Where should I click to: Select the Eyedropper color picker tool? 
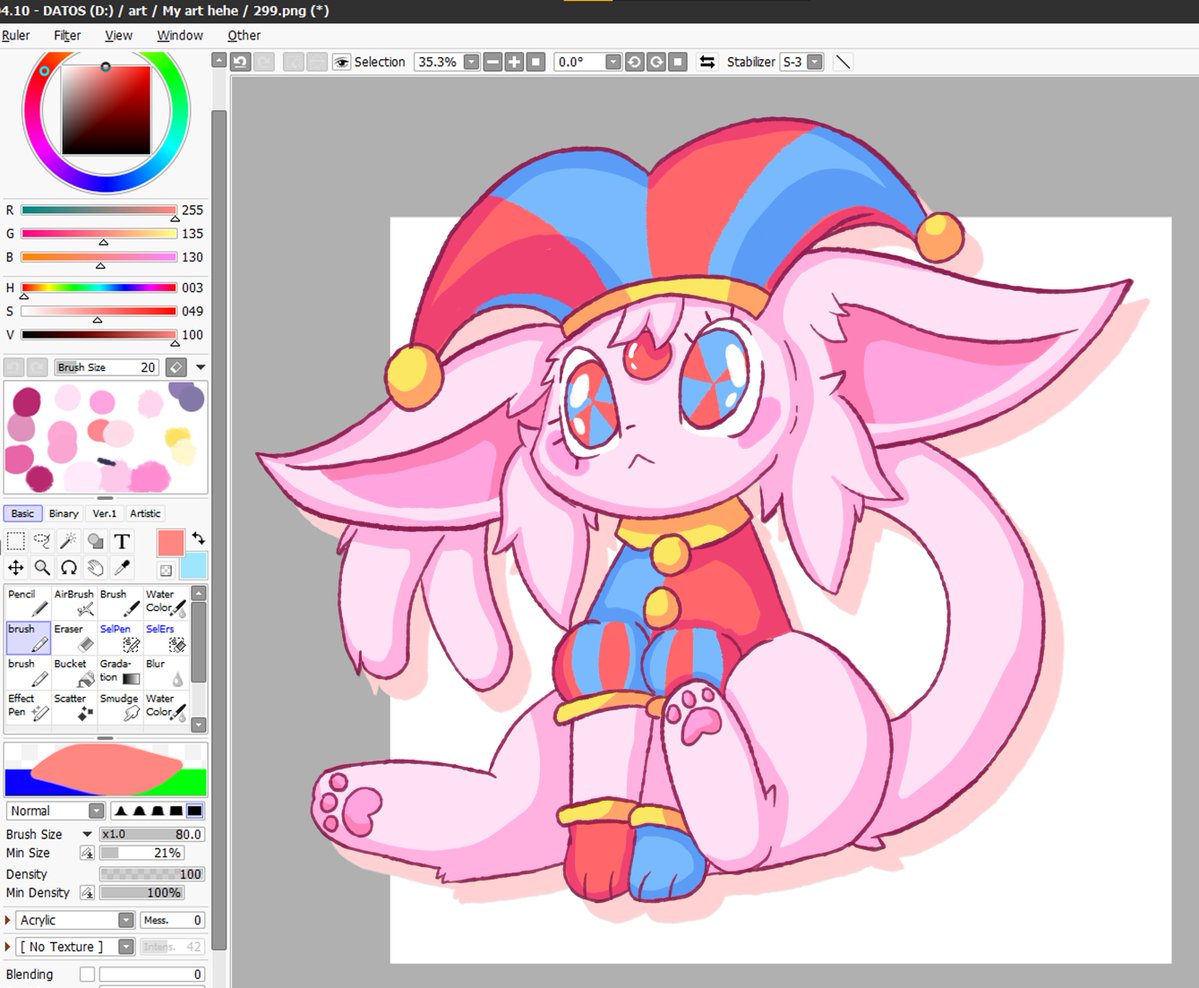(x=121, y=567)
